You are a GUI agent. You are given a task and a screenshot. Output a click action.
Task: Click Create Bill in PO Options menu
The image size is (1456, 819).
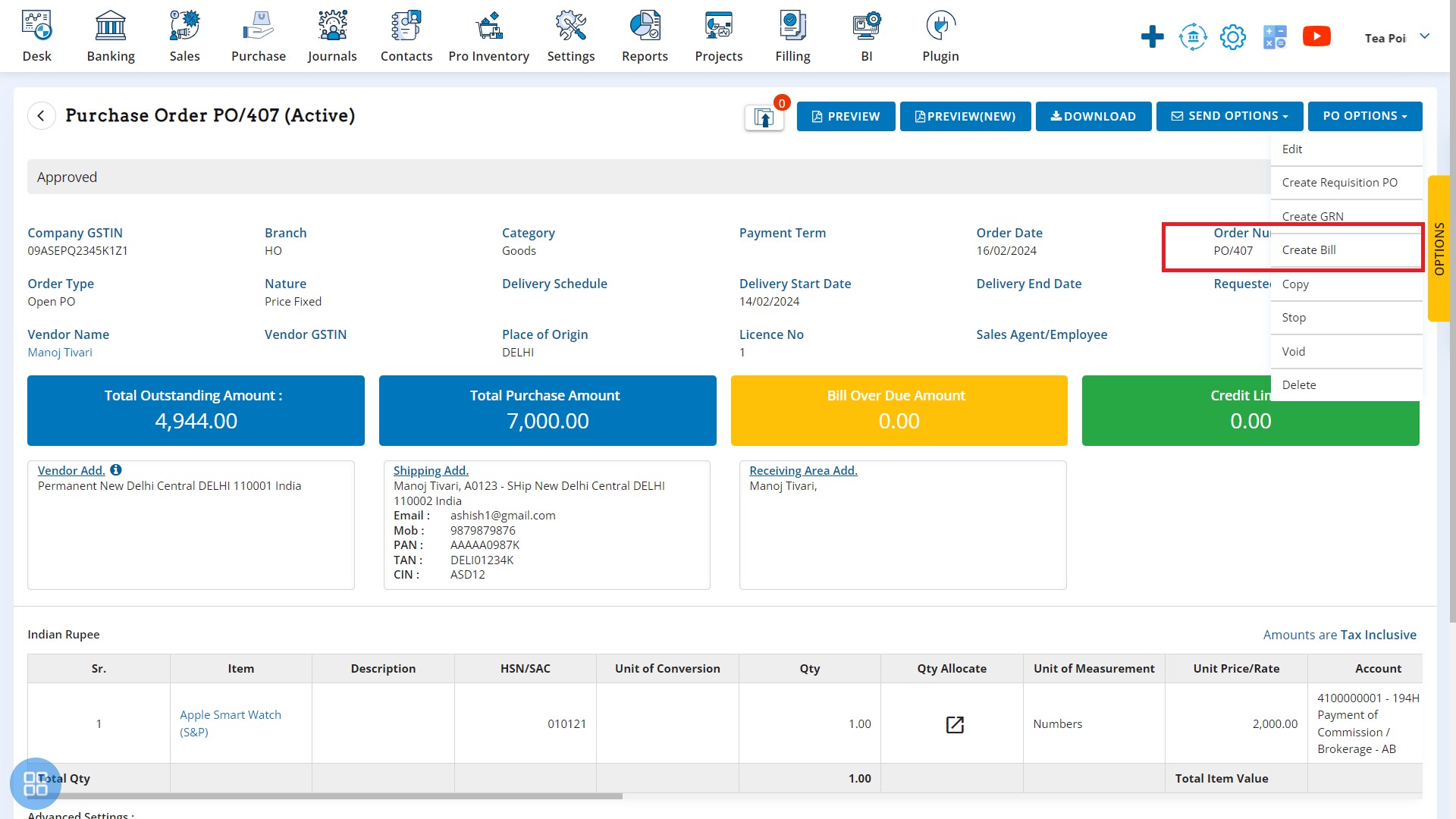coord(1308,249)
